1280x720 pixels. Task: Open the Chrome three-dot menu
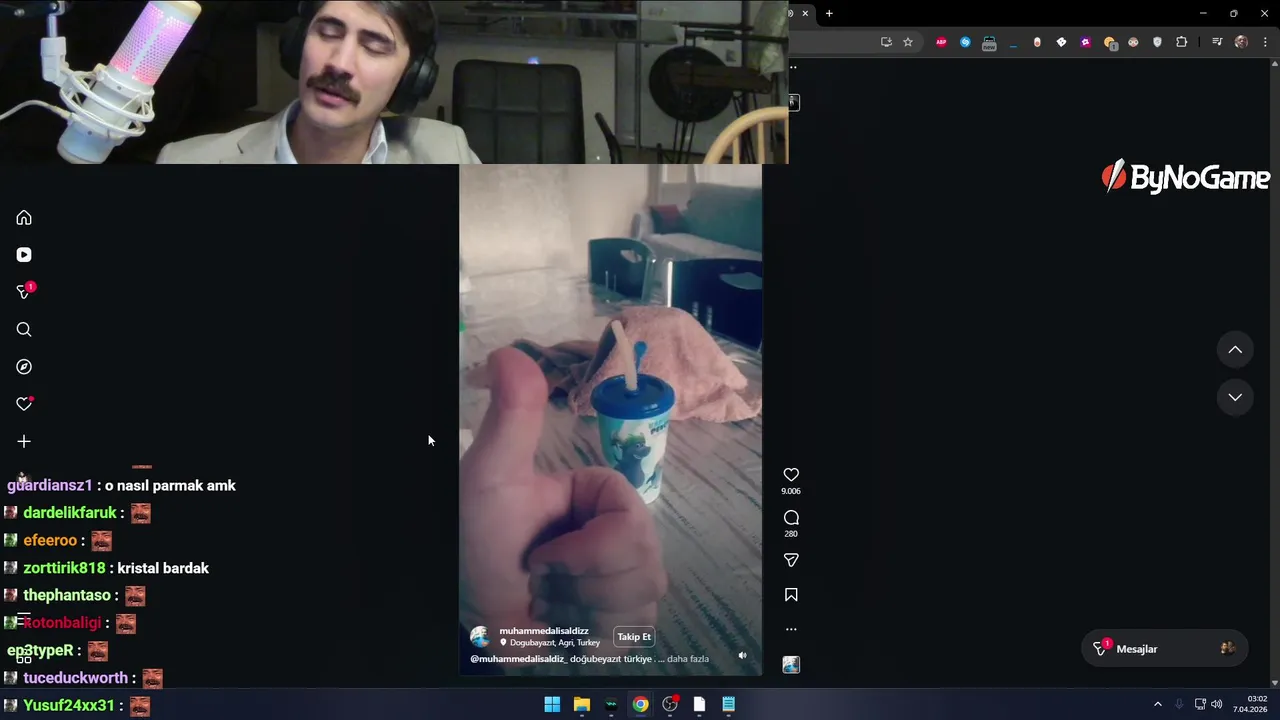1266,42
